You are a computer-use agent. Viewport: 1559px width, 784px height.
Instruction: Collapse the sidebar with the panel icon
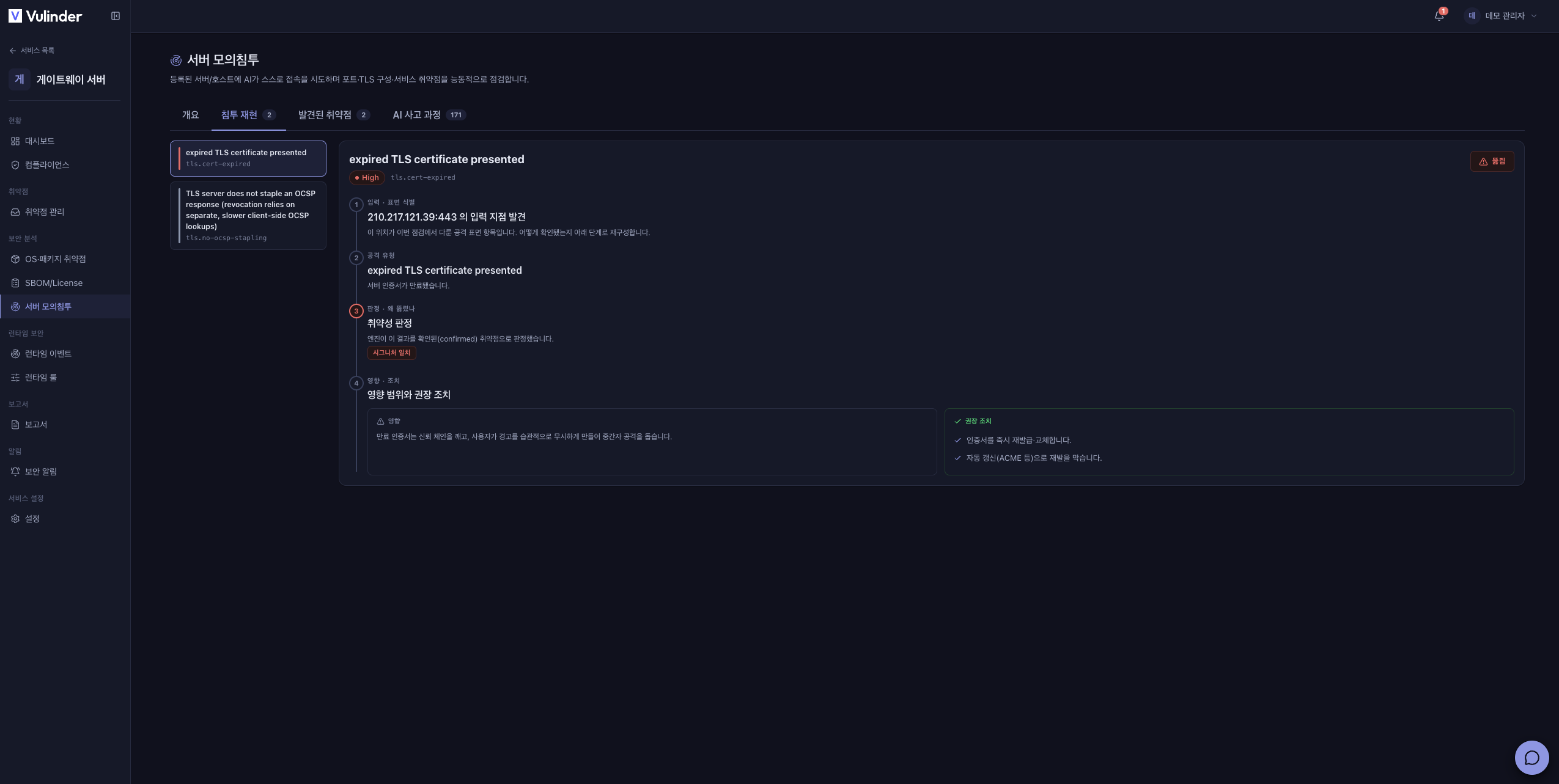pyautogui.click(x=116, y=16)
